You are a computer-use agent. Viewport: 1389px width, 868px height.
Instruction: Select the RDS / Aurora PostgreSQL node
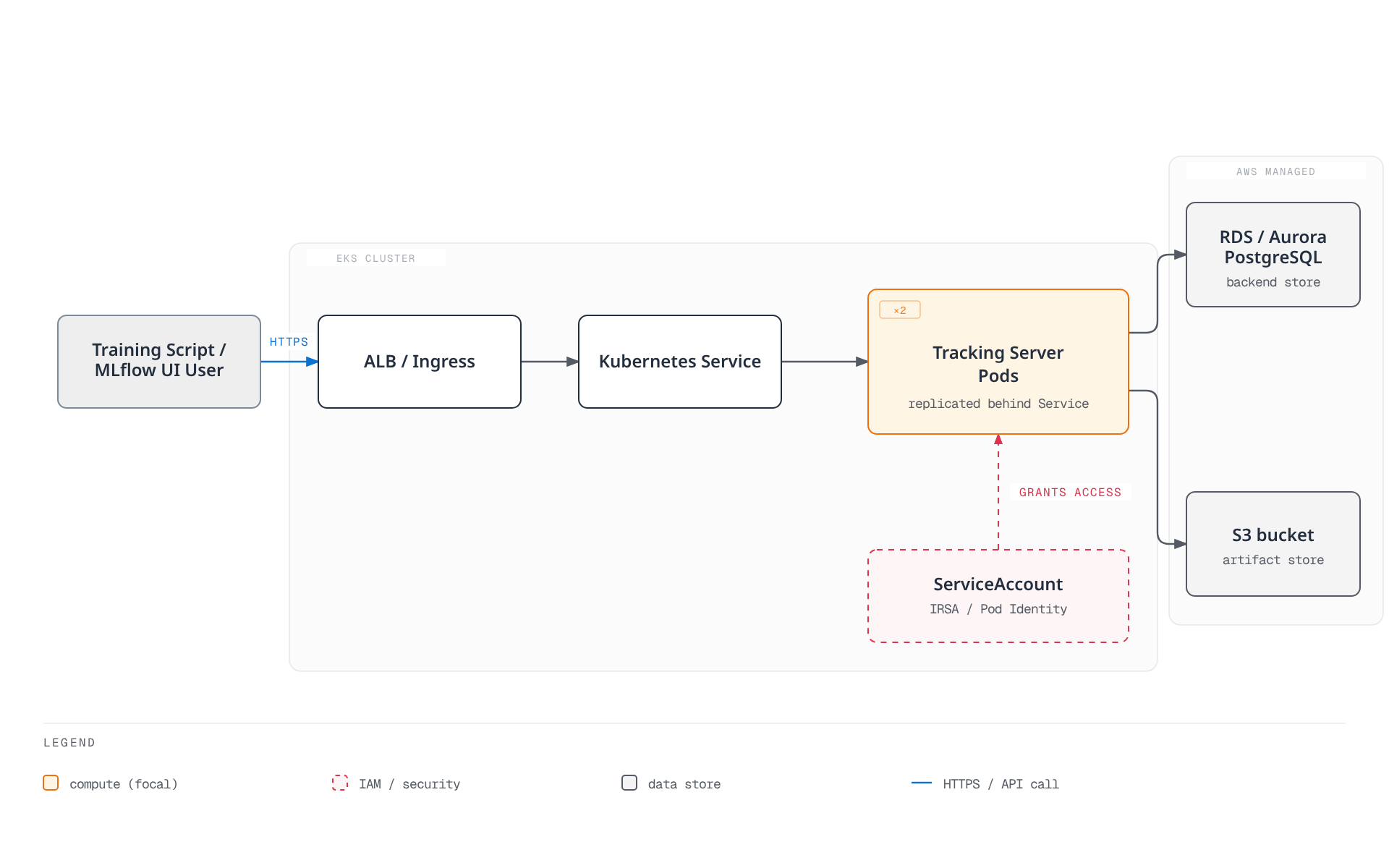click(x=1273, y=255)
